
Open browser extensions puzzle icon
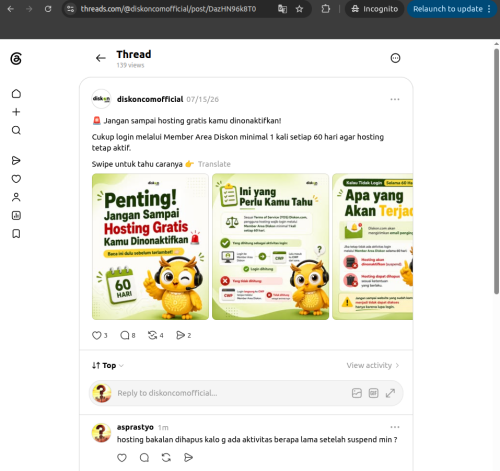coord(326,9)
